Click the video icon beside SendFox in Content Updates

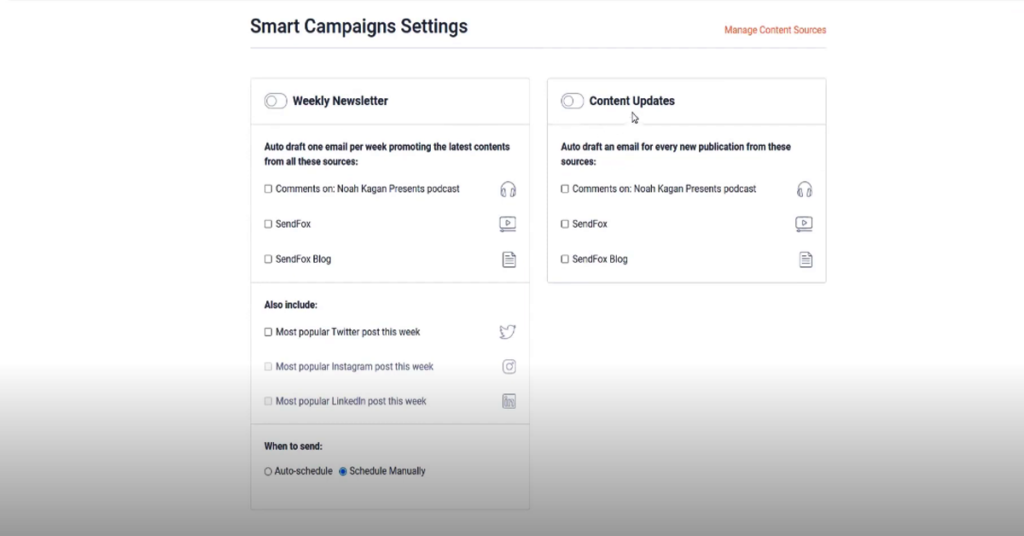pyautogui.click(x=804, y=224)
